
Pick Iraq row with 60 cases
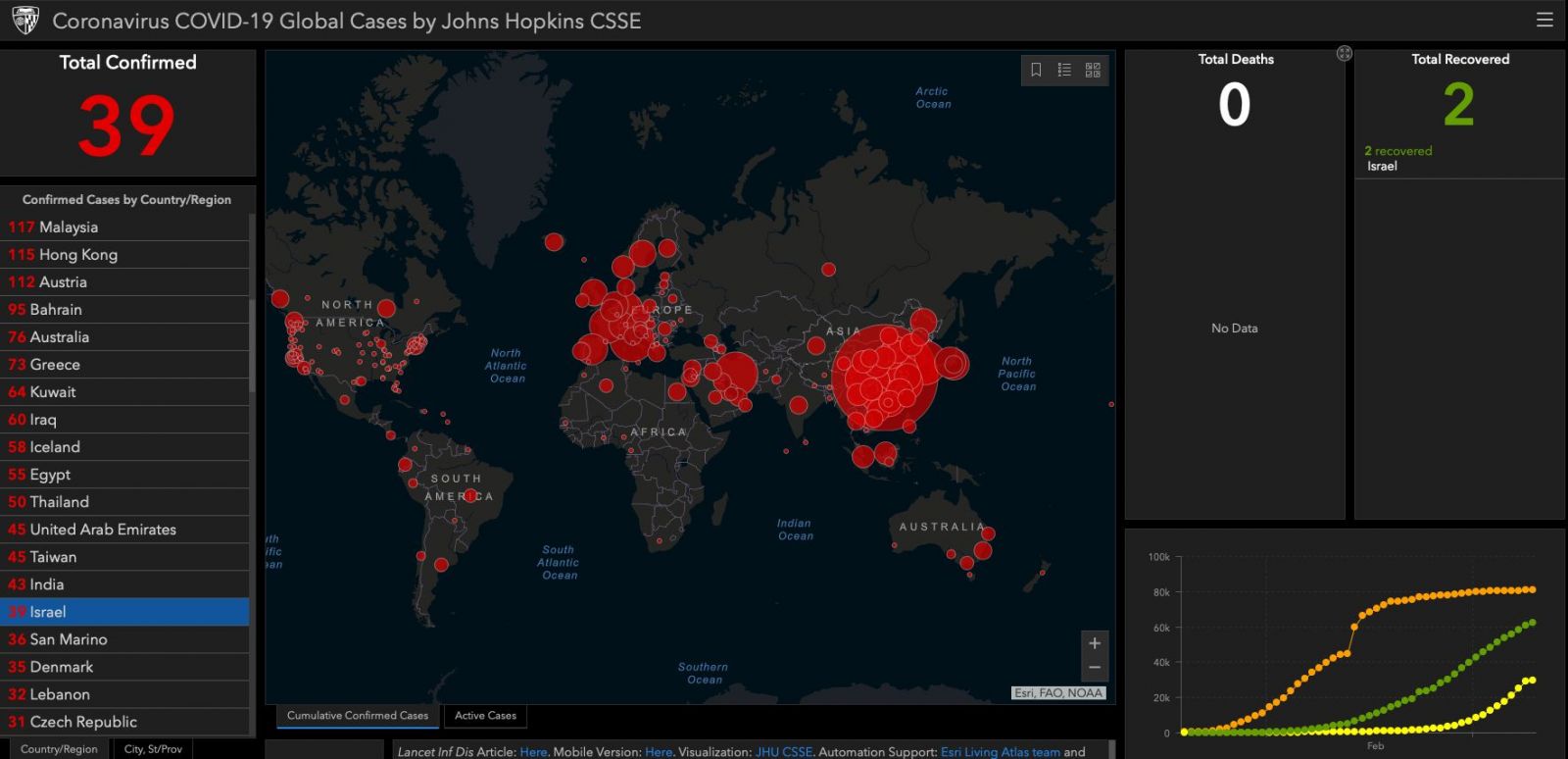coord(124,419)
